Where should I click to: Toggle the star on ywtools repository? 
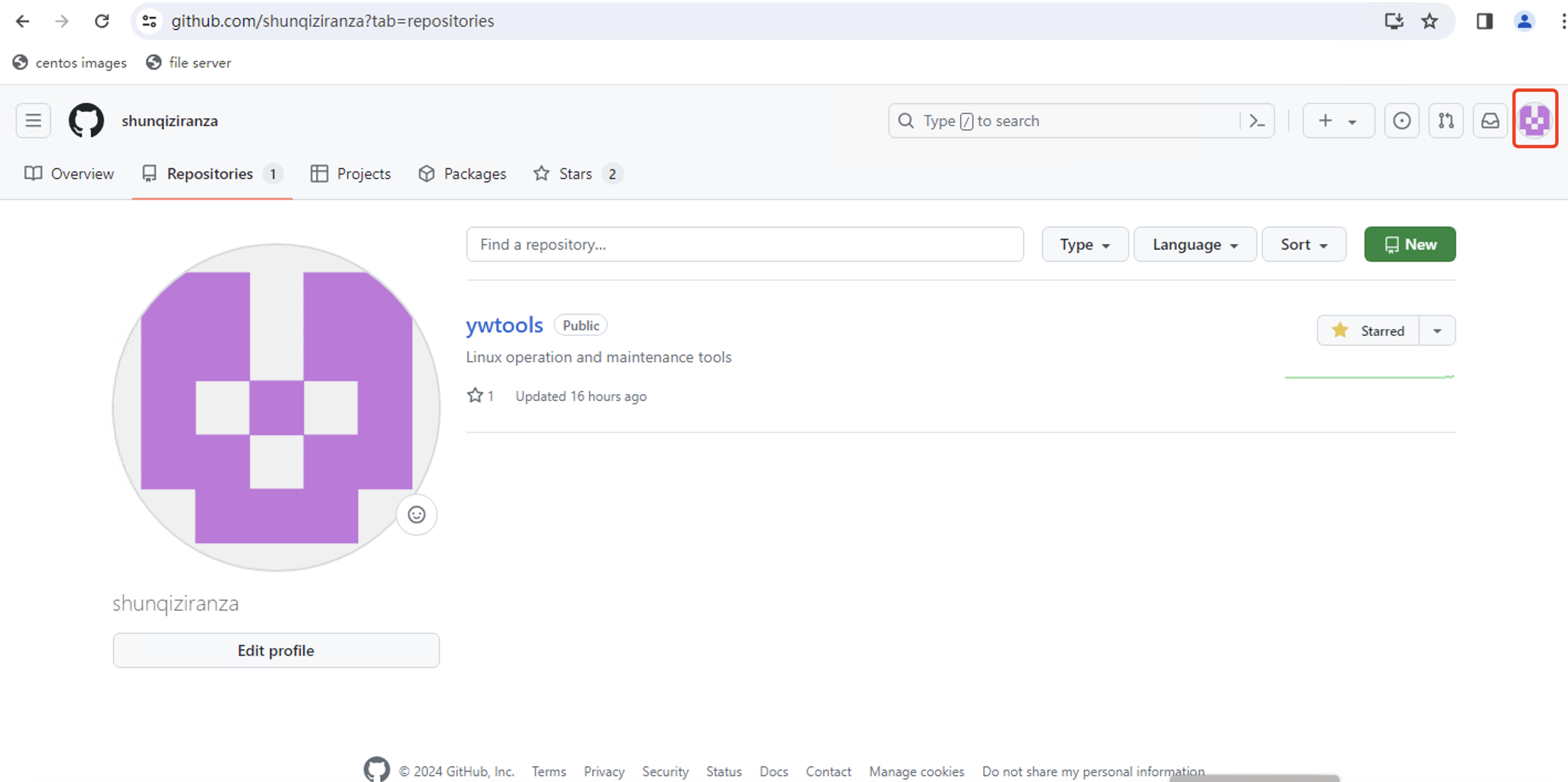pyautogui.click(x=1369, y=331)
